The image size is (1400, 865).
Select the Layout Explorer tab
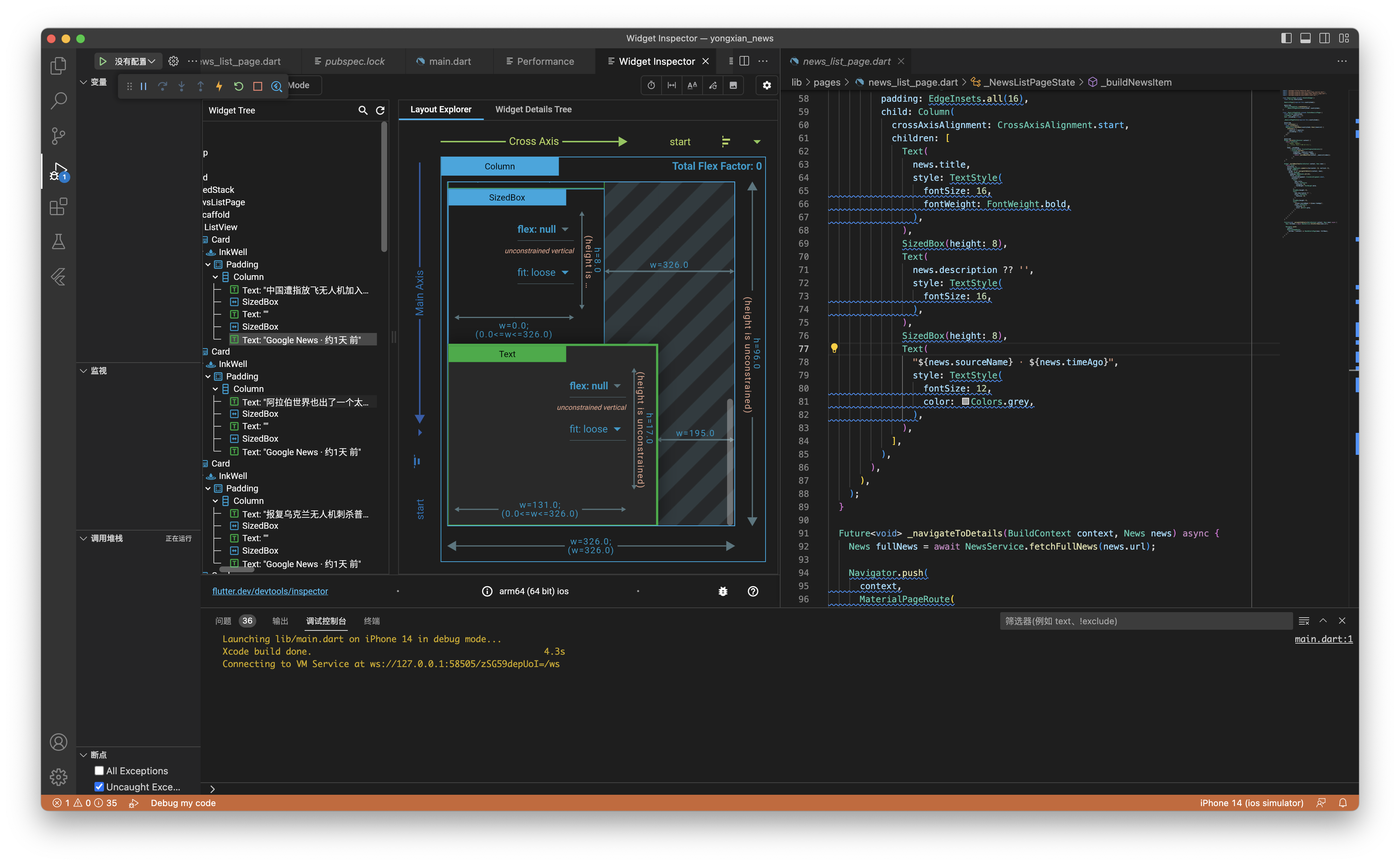coord(441,109)
